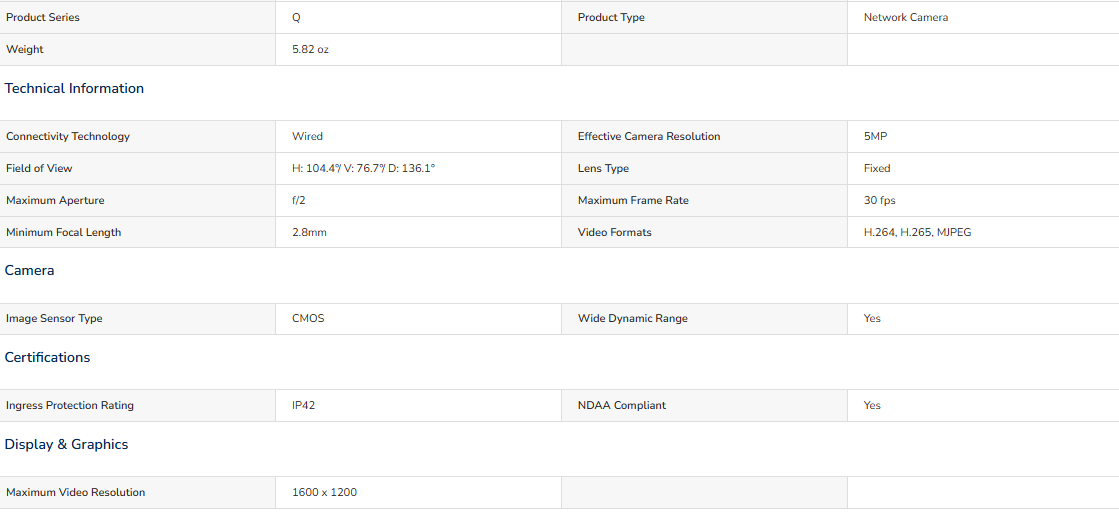Click the H.264, H.265, MJPEG formats text
Image resolution: width=1119 pixels, height=523 pixels.
click(x=917, y=232)
